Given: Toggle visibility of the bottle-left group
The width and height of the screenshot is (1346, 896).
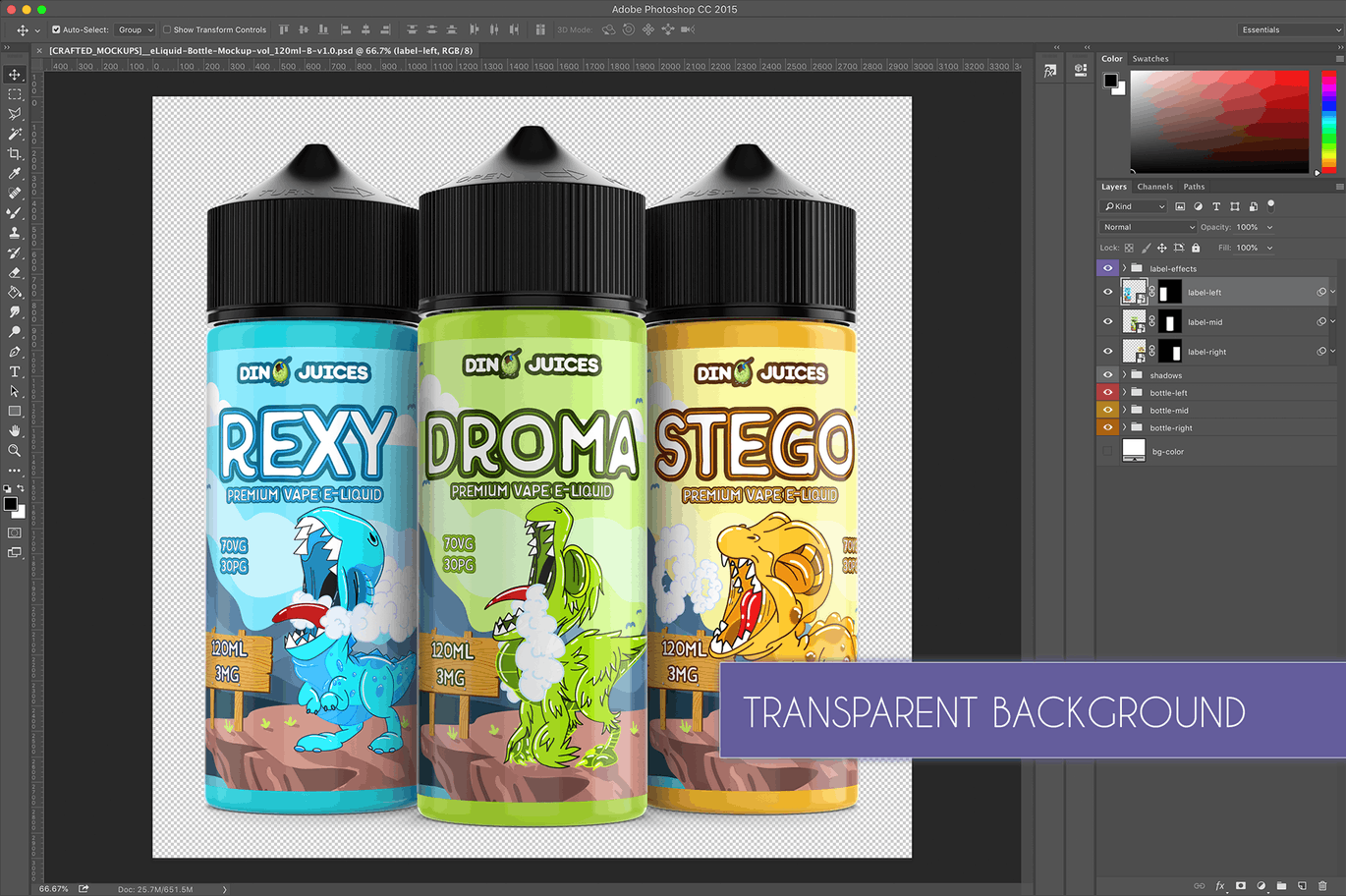Looking at the screenshot, I should click(x=1107, y=392).
